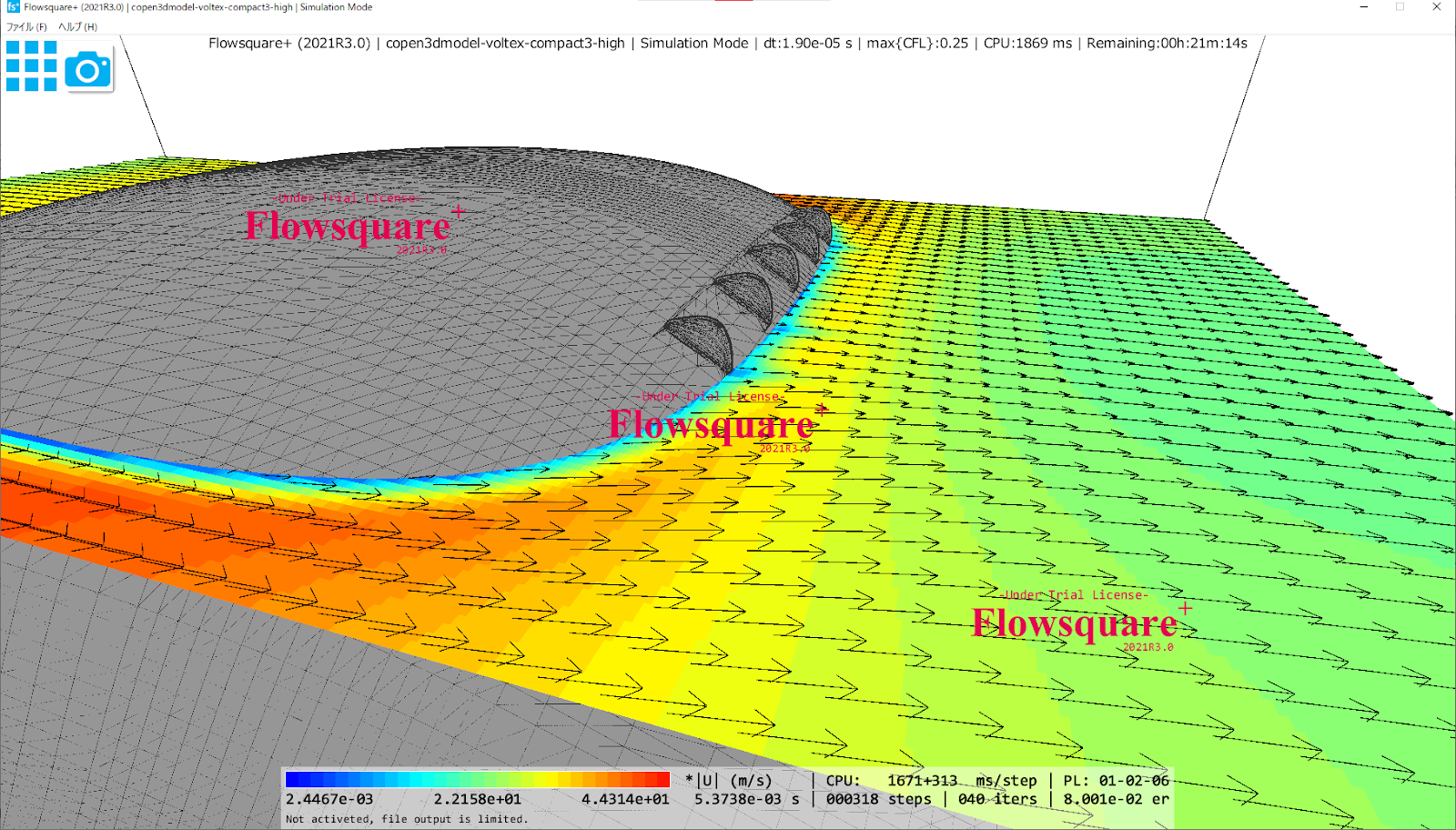Click the 'Not activated, file output is limited' notice
The width and height of the screenshot is (1456, 830).
click(407, 819)
